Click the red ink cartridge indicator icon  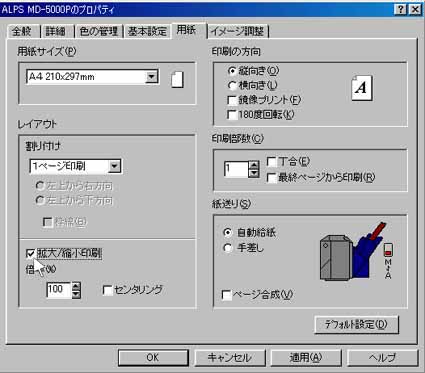click(x=388, y=250)
